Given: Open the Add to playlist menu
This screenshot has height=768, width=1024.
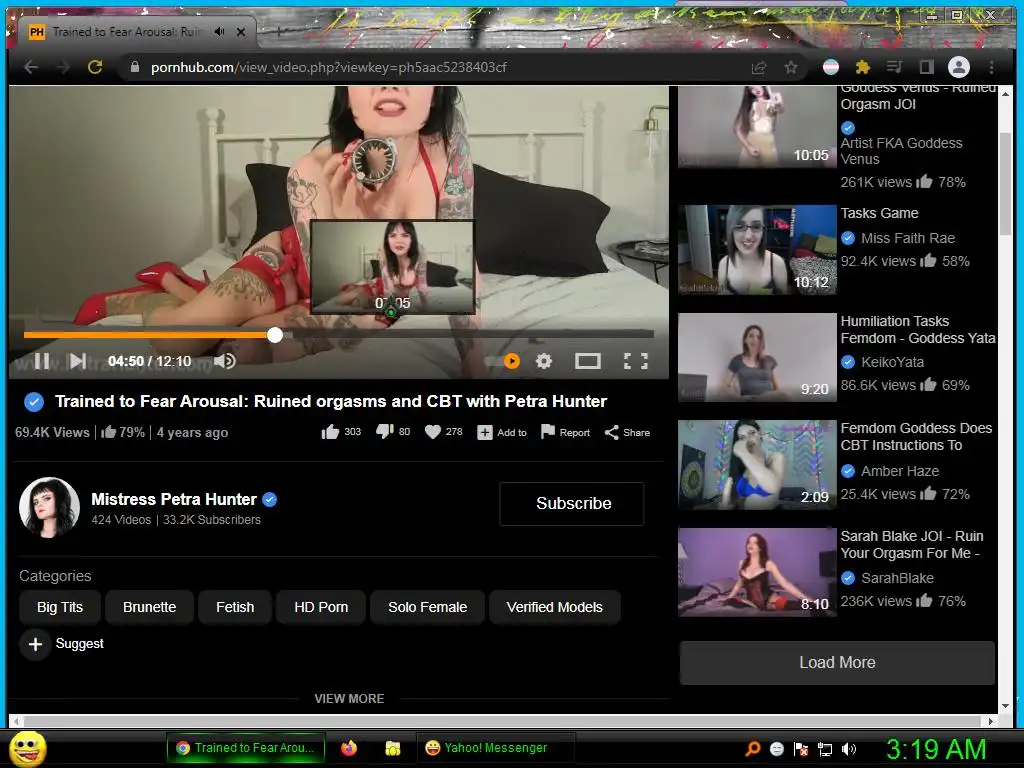Looking at the screenshot, I should [x=502, y=432].
